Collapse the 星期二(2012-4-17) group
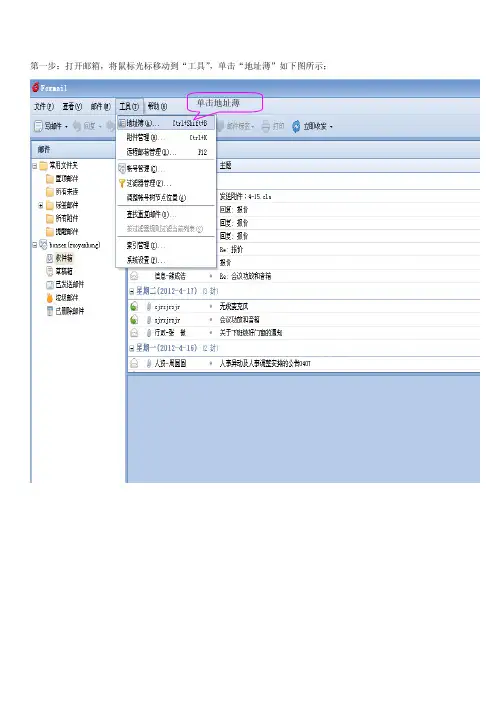 point(132,291)
